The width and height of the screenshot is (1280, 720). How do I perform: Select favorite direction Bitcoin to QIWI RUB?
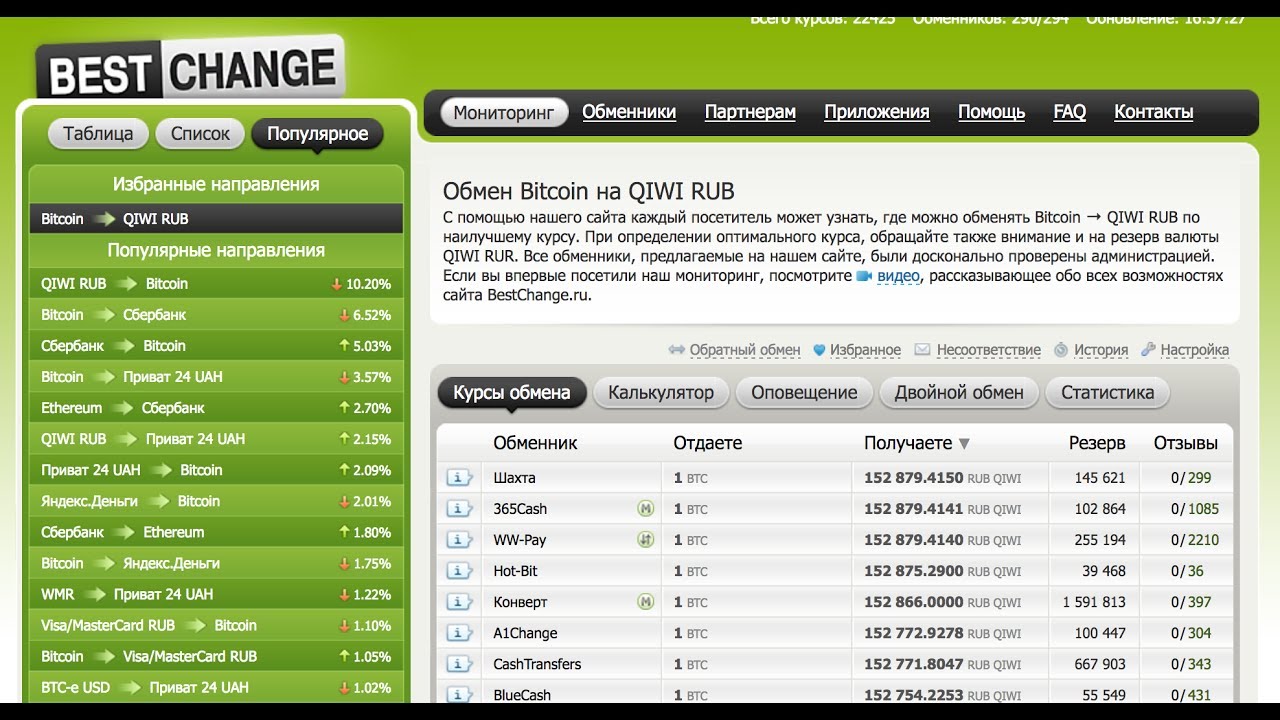pyautogui.click(x=216, y=219)
